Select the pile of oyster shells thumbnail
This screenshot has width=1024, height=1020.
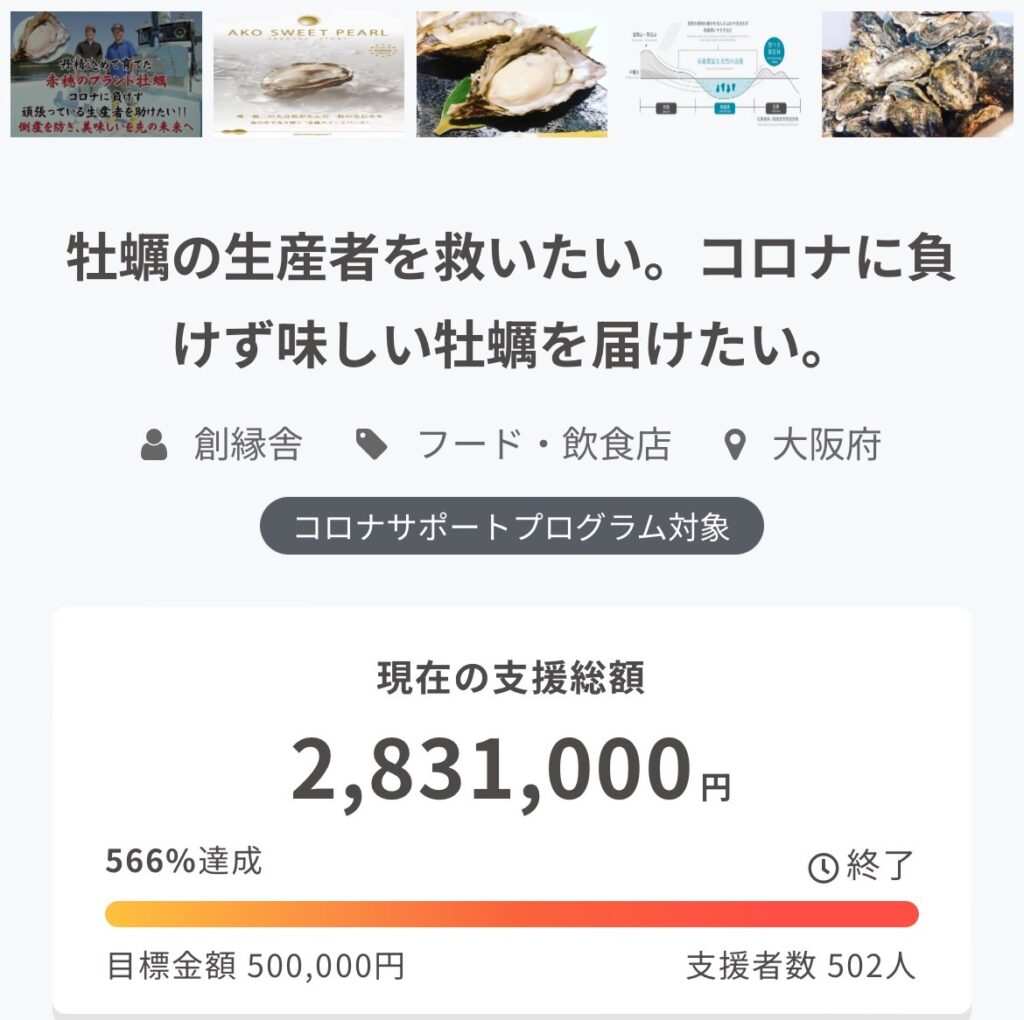917,74
